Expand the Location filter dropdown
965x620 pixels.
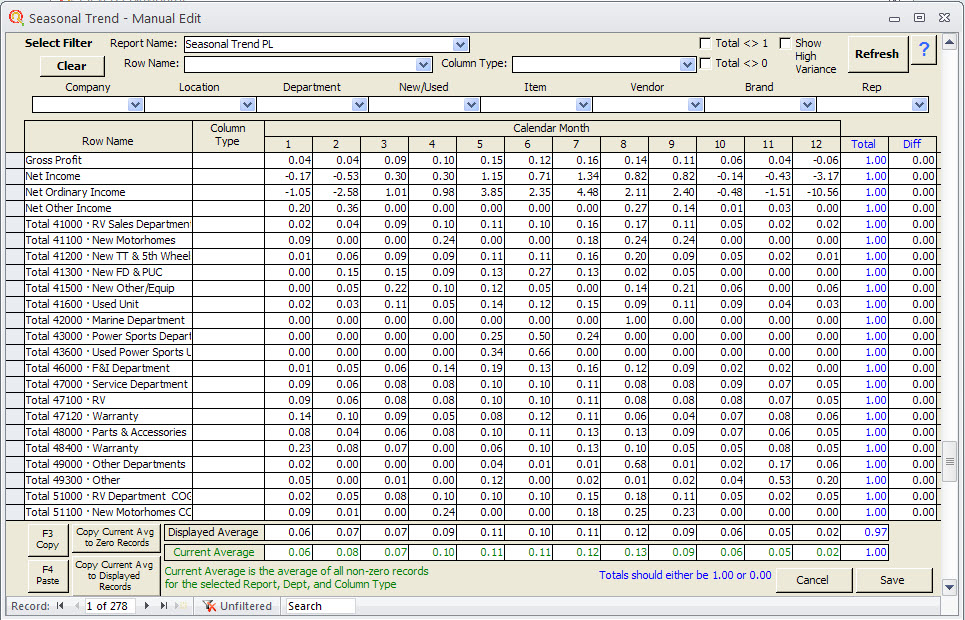click(247, 105)
